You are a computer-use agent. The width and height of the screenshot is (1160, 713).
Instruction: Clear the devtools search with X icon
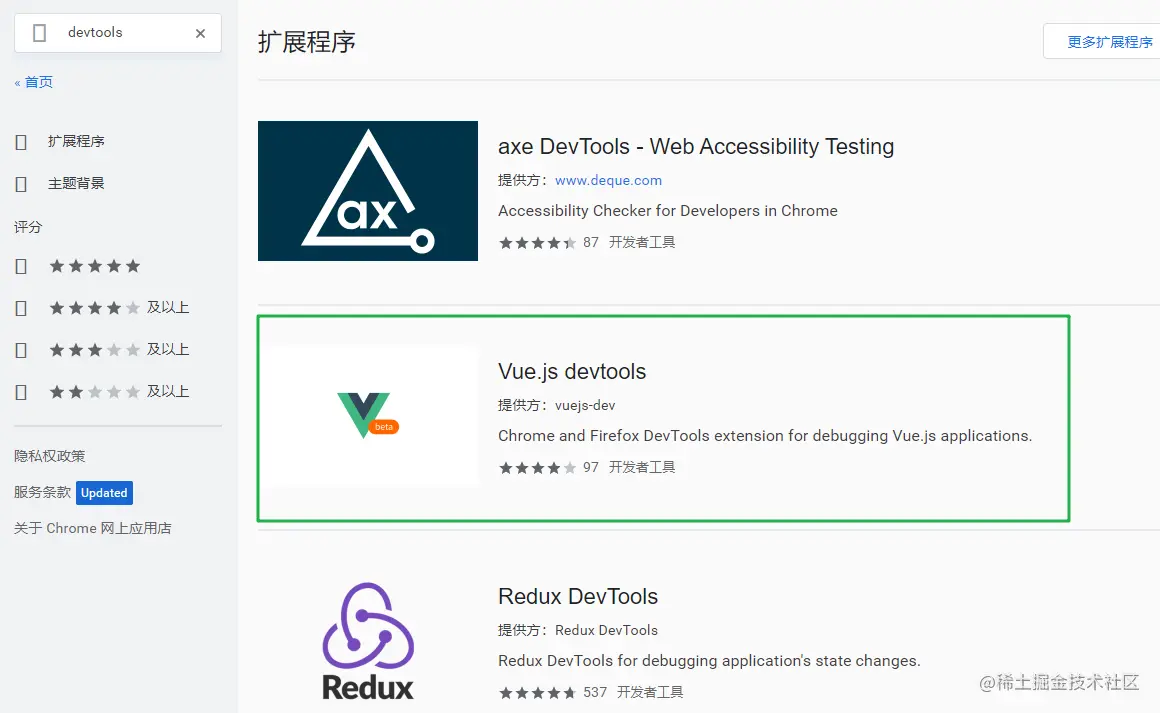tap(200, 33)
